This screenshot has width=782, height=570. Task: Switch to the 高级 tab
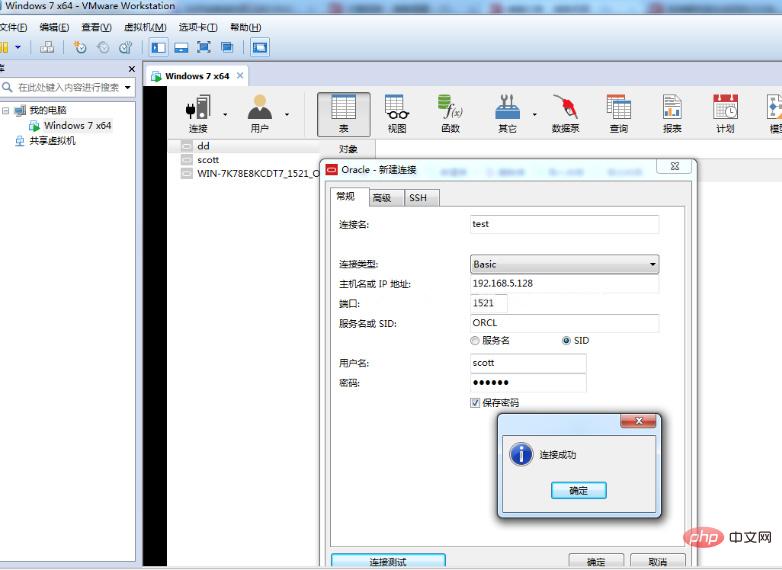point(387,198)
